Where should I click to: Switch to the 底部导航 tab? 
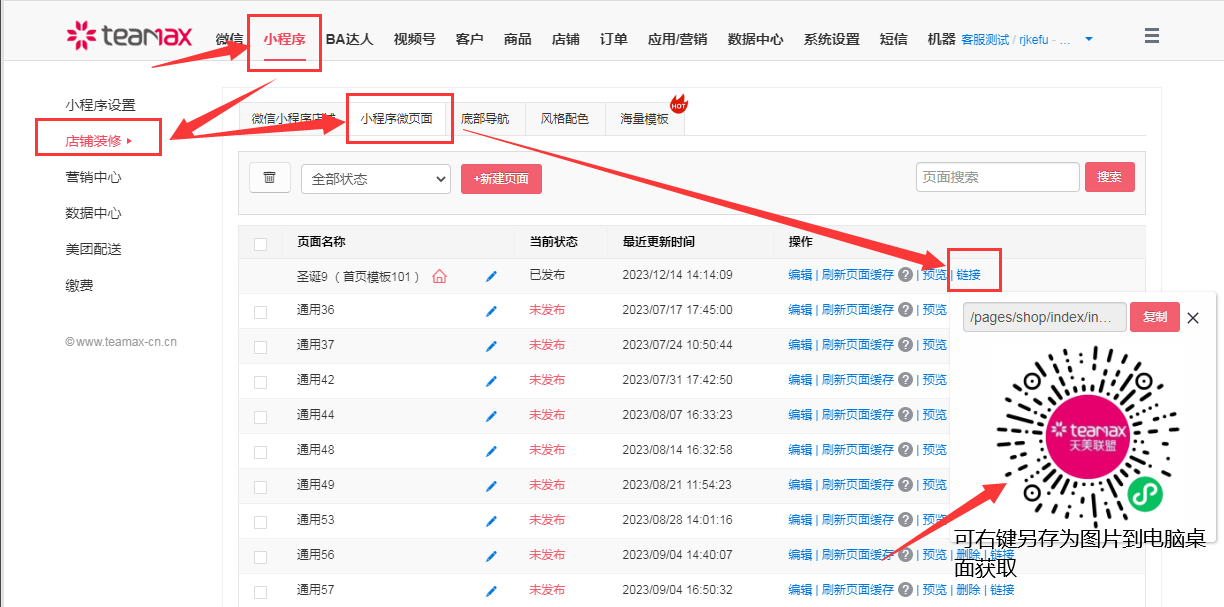[x=485, y=119]
